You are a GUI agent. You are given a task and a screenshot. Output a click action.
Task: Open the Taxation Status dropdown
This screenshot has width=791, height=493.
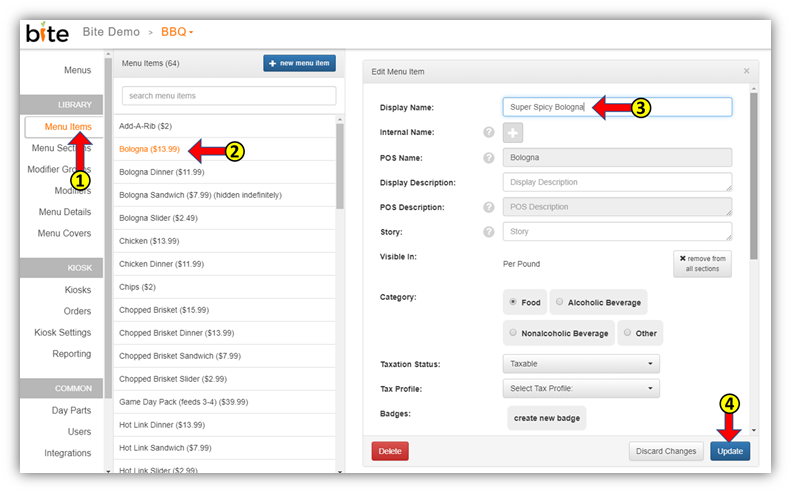[x=581, y=364]
